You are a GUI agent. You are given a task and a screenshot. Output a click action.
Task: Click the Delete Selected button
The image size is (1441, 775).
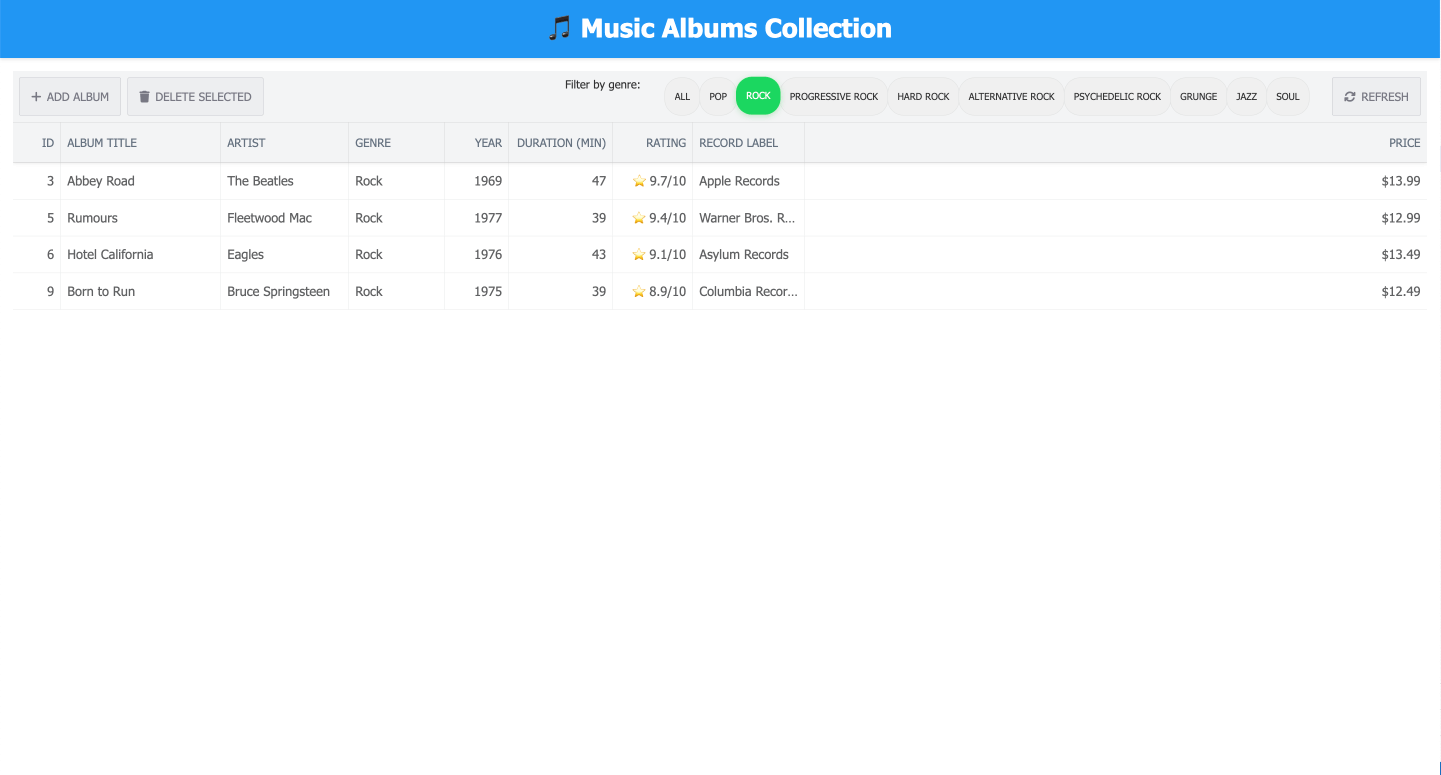(x=195, y=97)
